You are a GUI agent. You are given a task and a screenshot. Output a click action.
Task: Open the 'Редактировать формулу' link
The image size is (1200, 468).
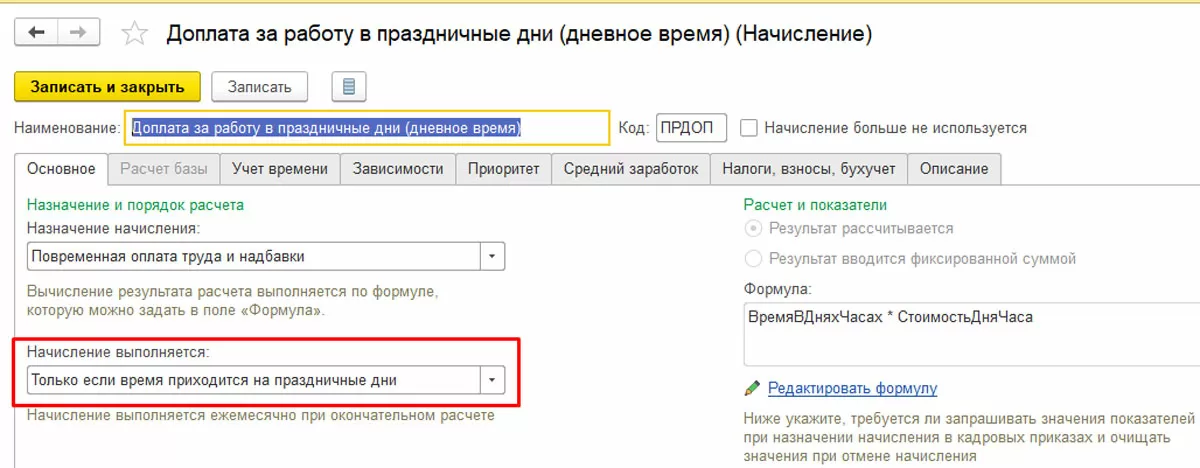pos(852,388)
